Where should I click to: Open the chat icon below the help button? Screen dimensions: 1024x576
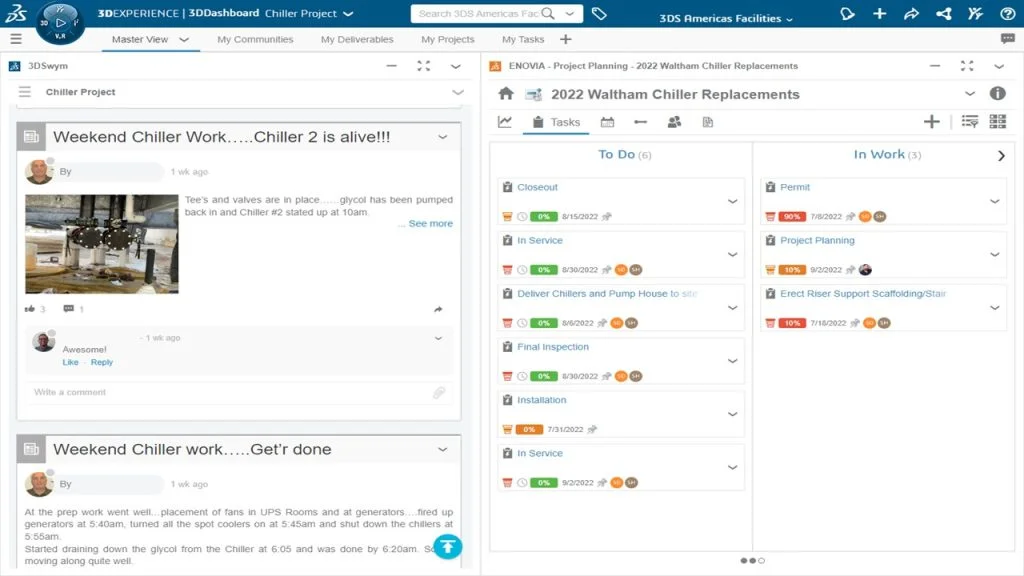1007,39
